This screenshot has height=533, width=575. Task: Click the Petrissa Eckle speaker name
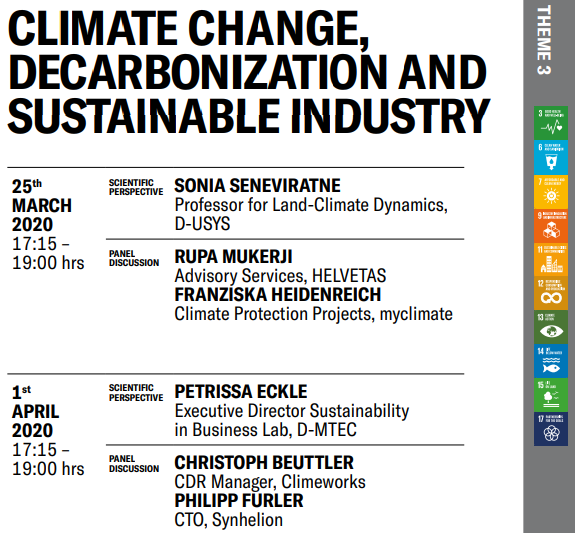[x=241, y=392]
